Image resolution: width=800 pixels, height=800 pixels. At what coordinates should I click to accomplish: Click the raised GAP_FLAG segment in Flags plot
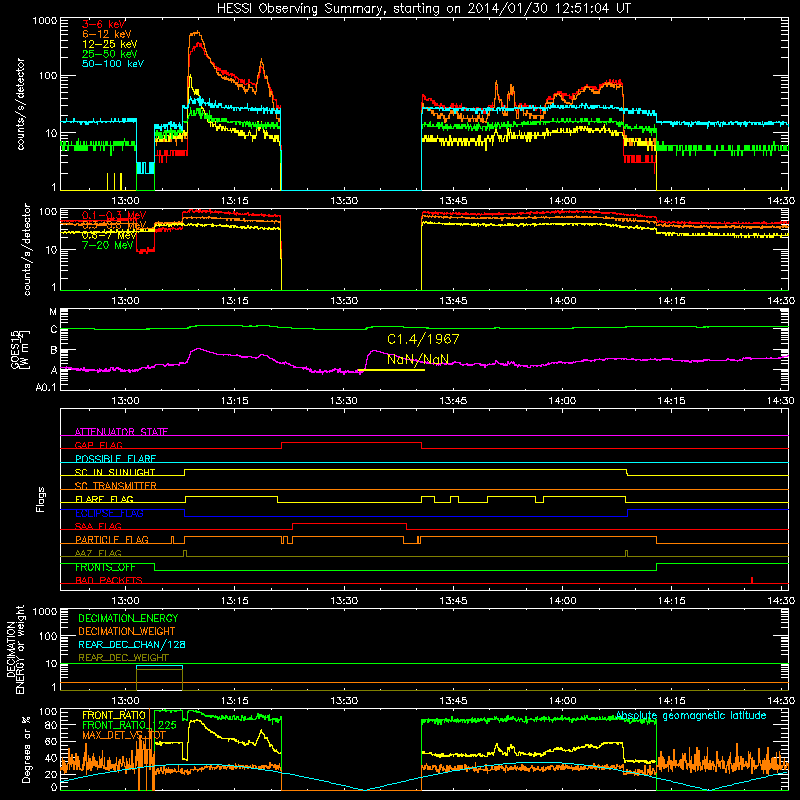click(352, 443)
